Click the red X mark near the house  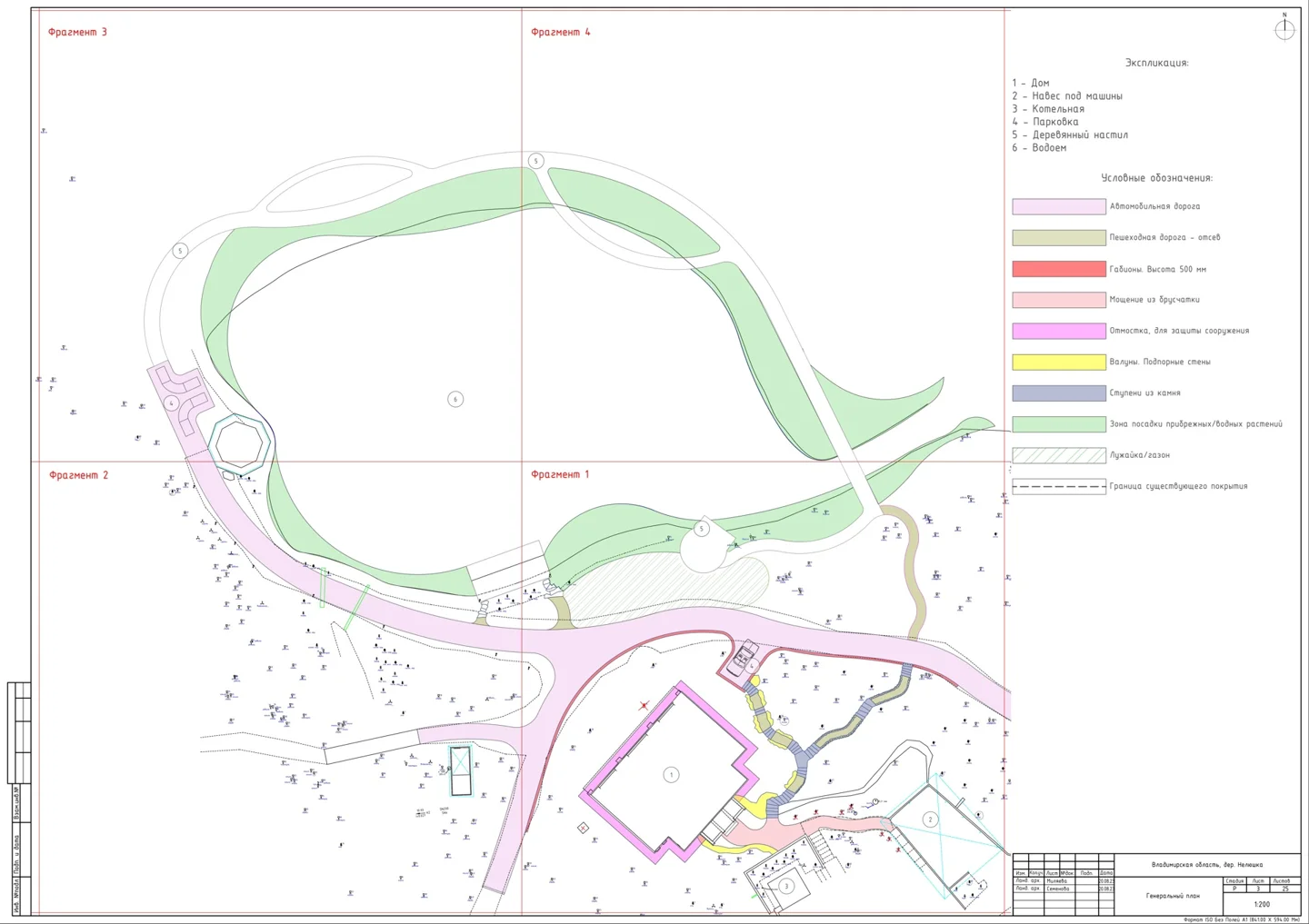pyautogui.click(x=644, y=705)
